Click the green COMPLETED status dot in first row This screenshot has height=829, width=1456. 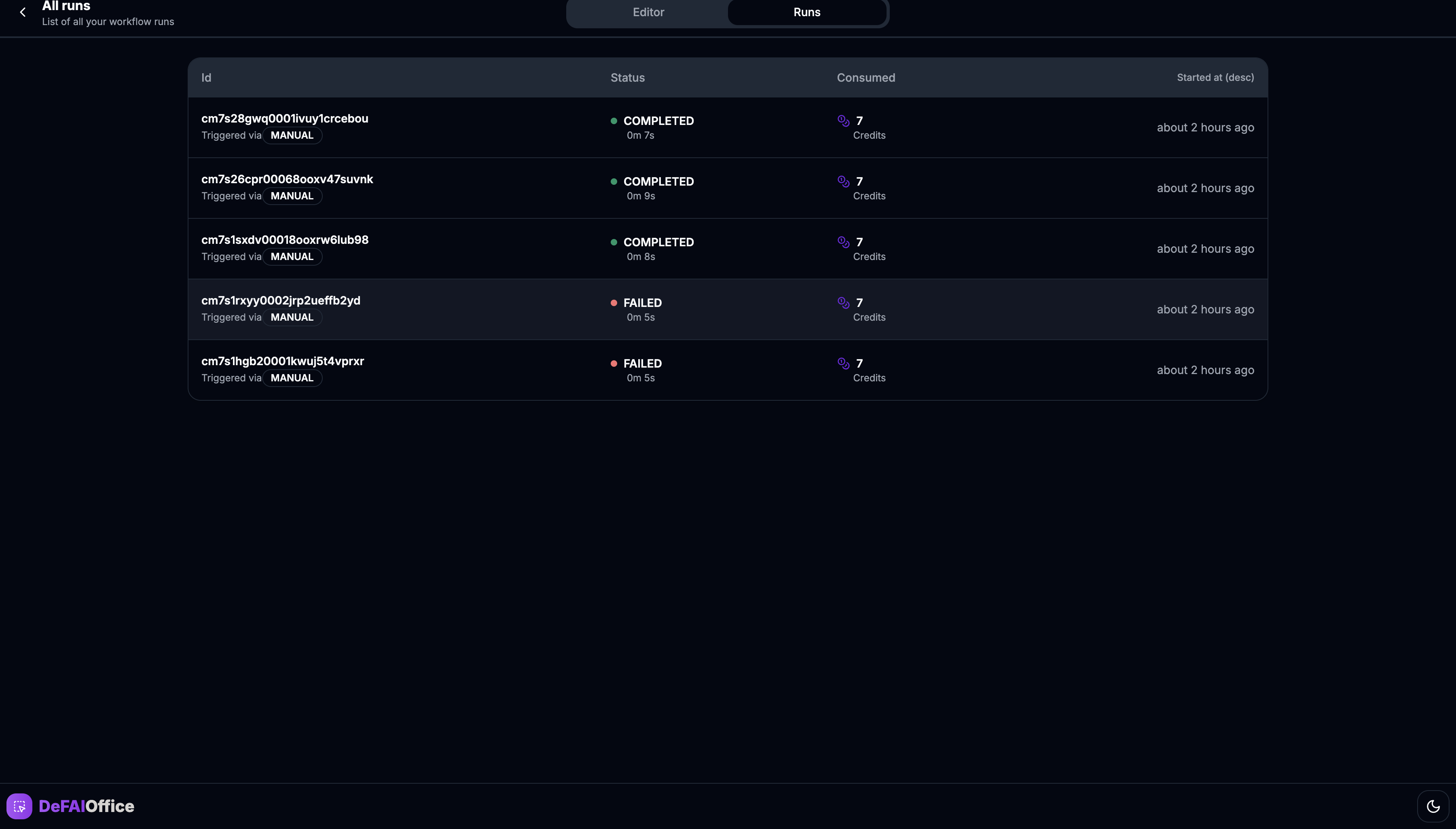pos(614,121)
